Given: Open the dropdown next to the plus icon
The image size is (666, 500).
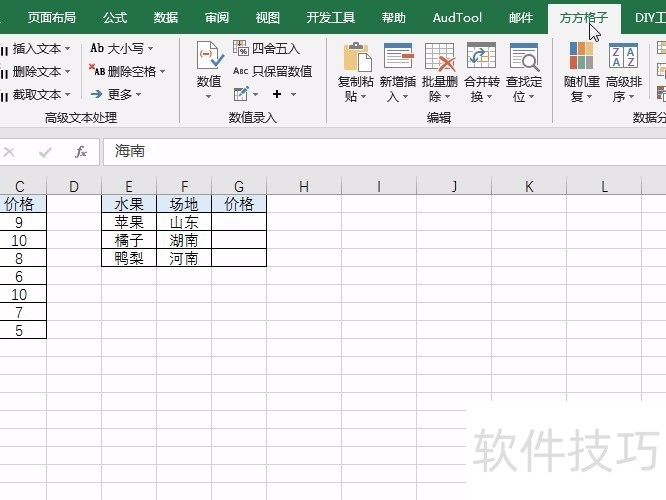Looking at the screenshot, I should tap(293, 94).
